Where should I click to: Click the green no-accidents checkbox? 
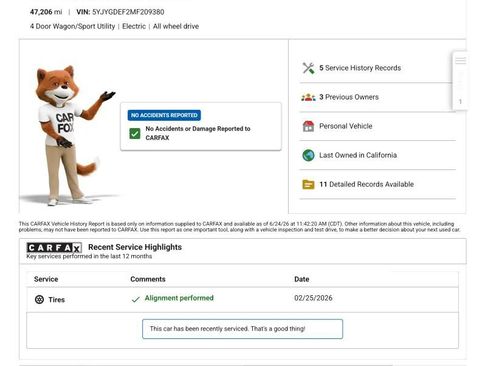coord(135,134)
